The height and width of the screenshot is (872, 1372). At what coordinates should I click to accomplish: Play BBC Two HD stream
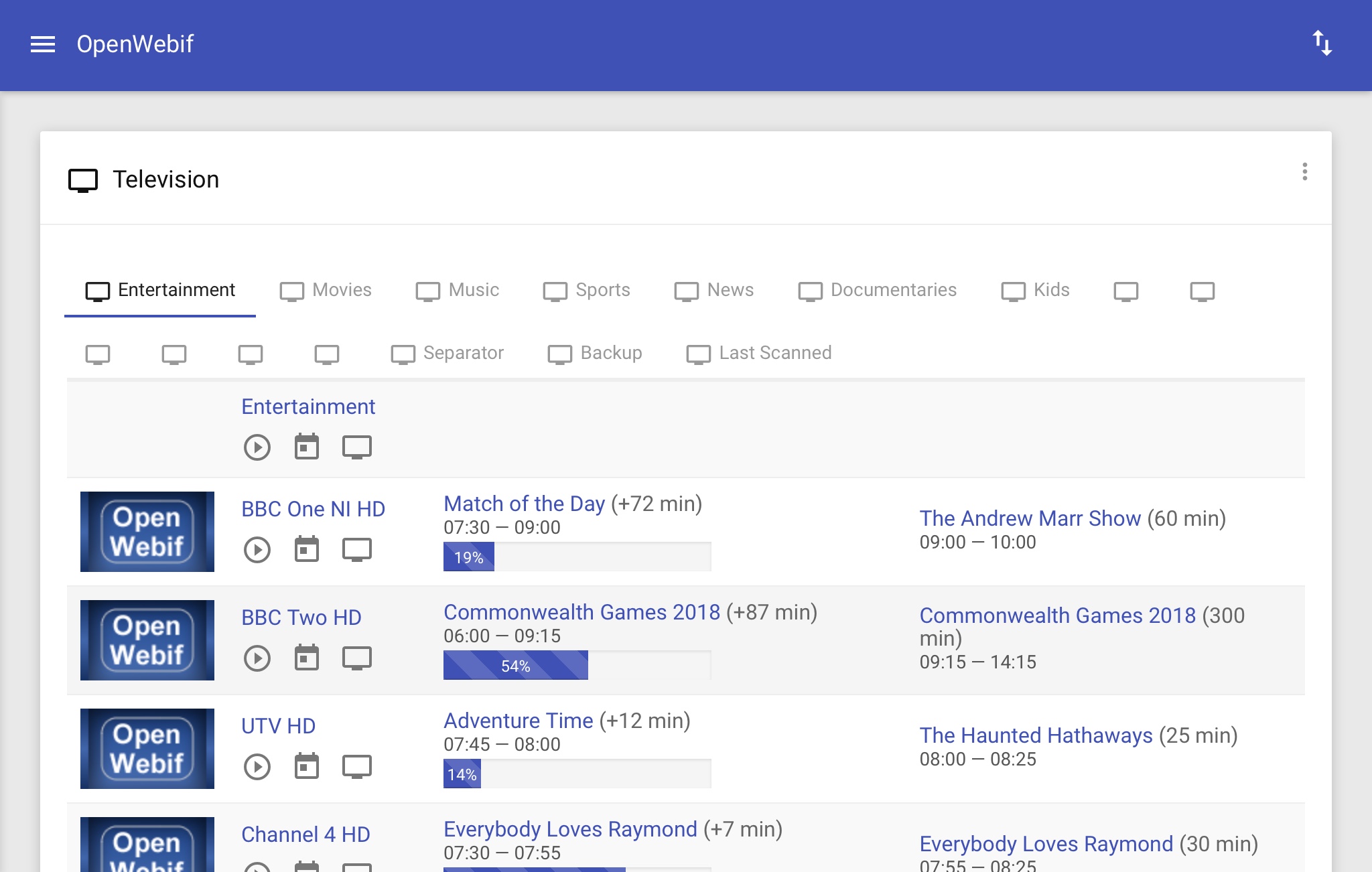click(257, 658)
